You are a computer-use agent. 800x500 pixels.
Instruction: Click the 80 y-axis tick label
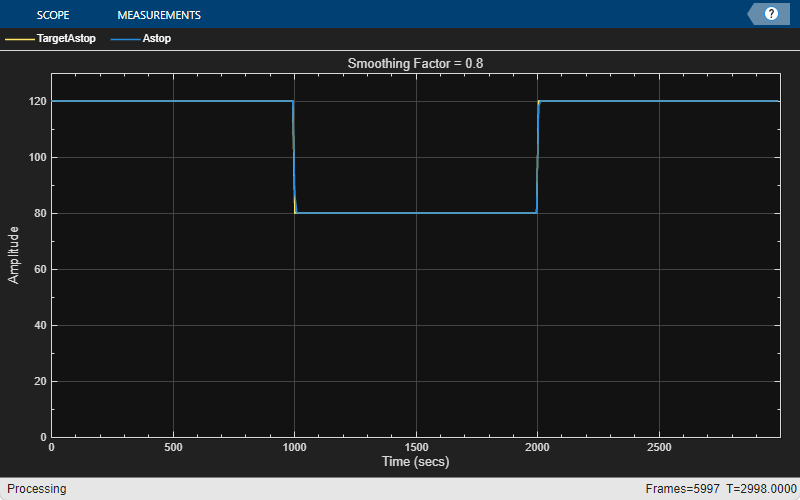click(x=40, y=213)
